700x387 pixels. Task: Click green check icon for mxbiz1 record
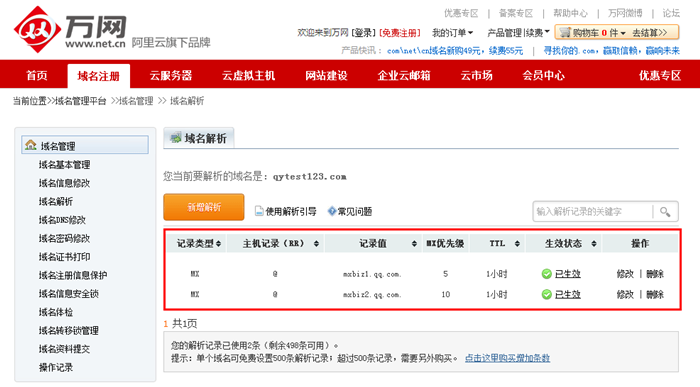coord(546,274)
